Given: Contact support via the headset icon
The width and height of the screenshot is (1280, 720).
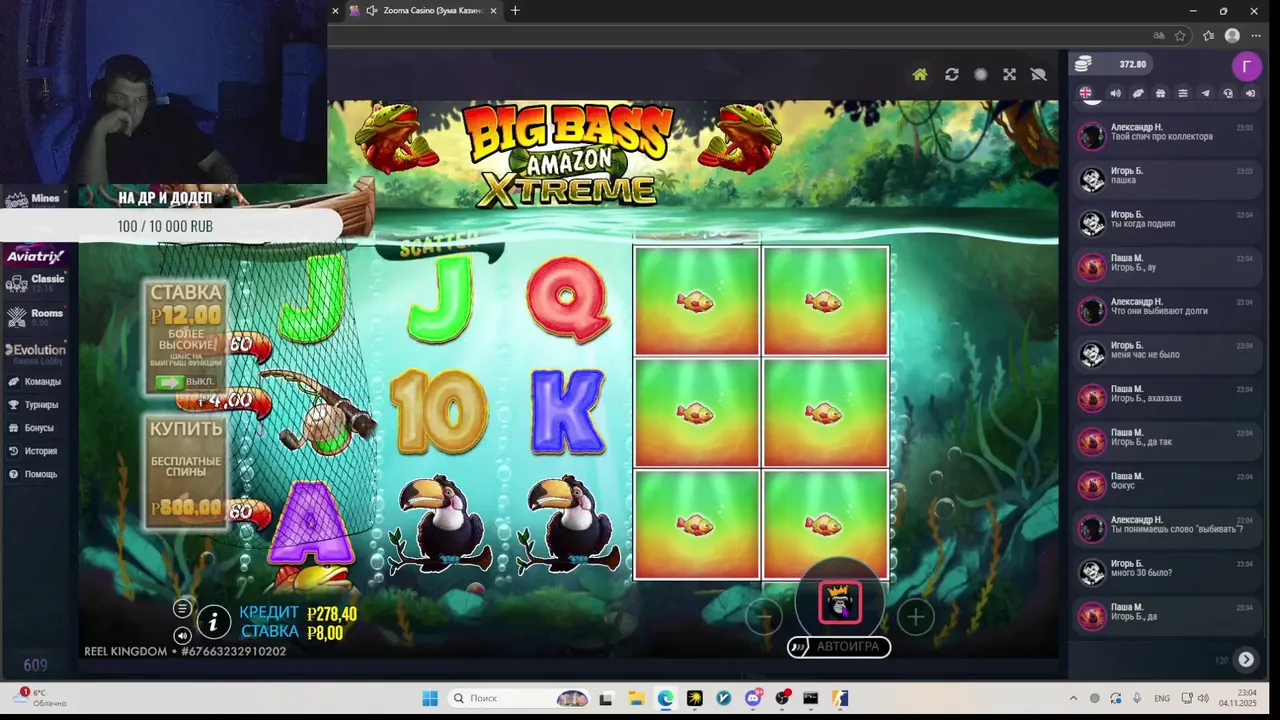Looking at the screenshot, I should (1228, 93).
